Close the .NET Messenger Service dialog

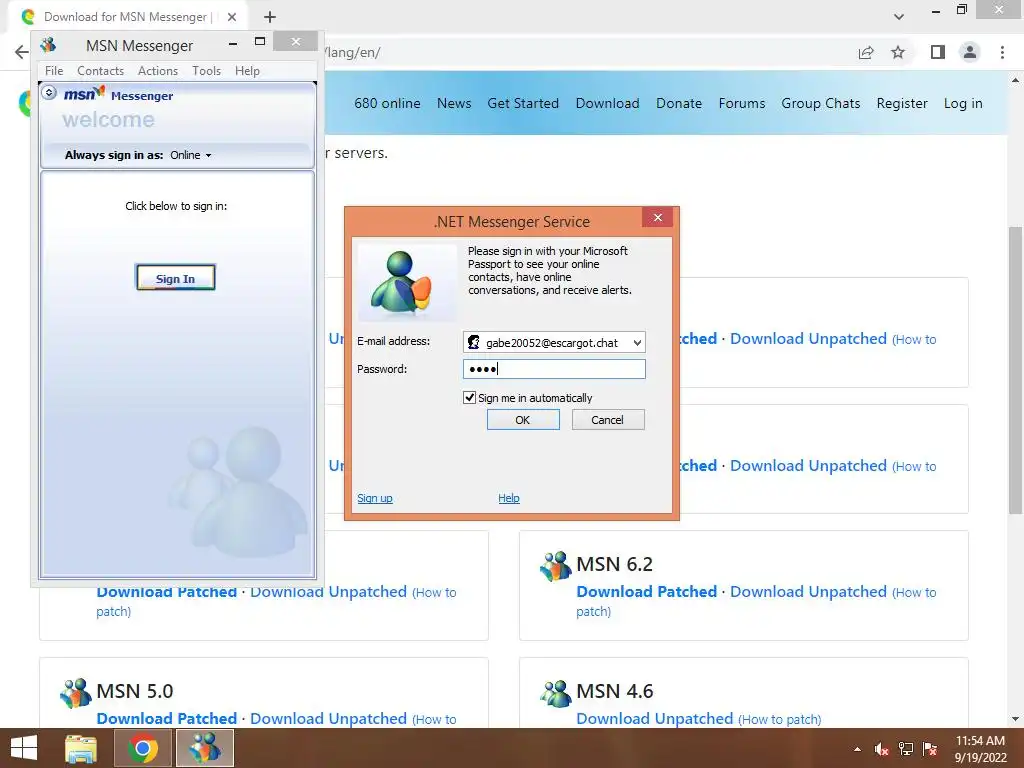[658, 217]
